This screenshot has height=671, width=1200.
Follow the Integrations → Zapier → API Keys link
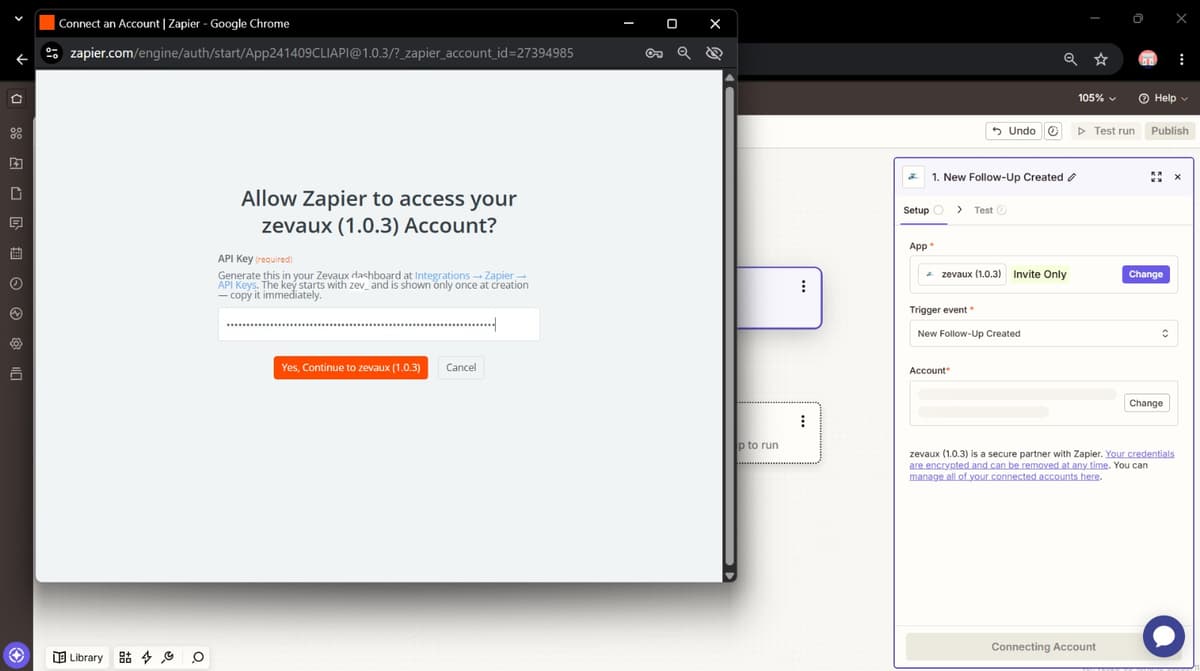(372, 280)
